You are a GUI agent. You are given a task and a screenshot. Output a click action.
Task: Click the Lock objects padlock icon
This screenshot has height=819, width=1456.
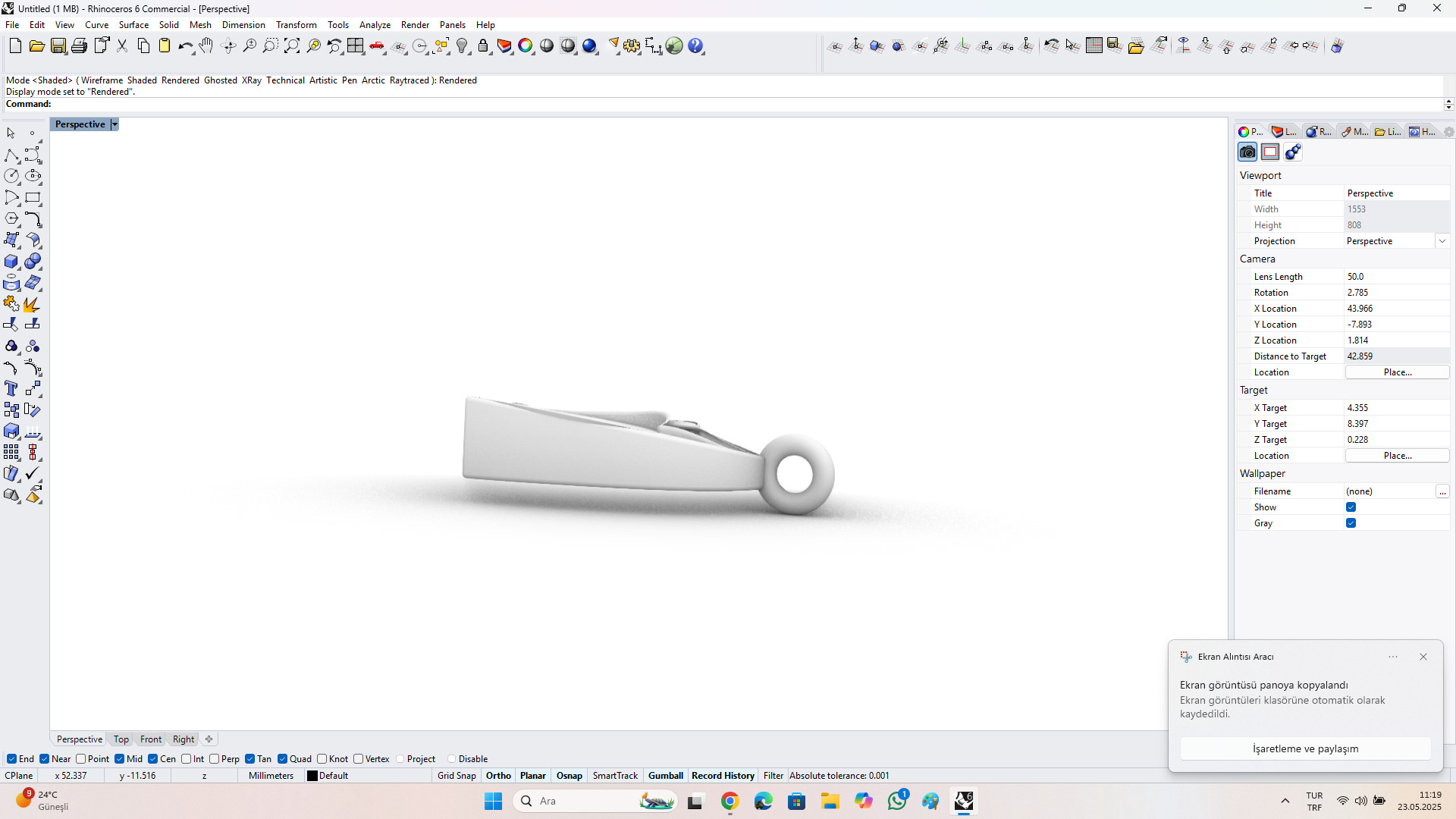[483, 46]
